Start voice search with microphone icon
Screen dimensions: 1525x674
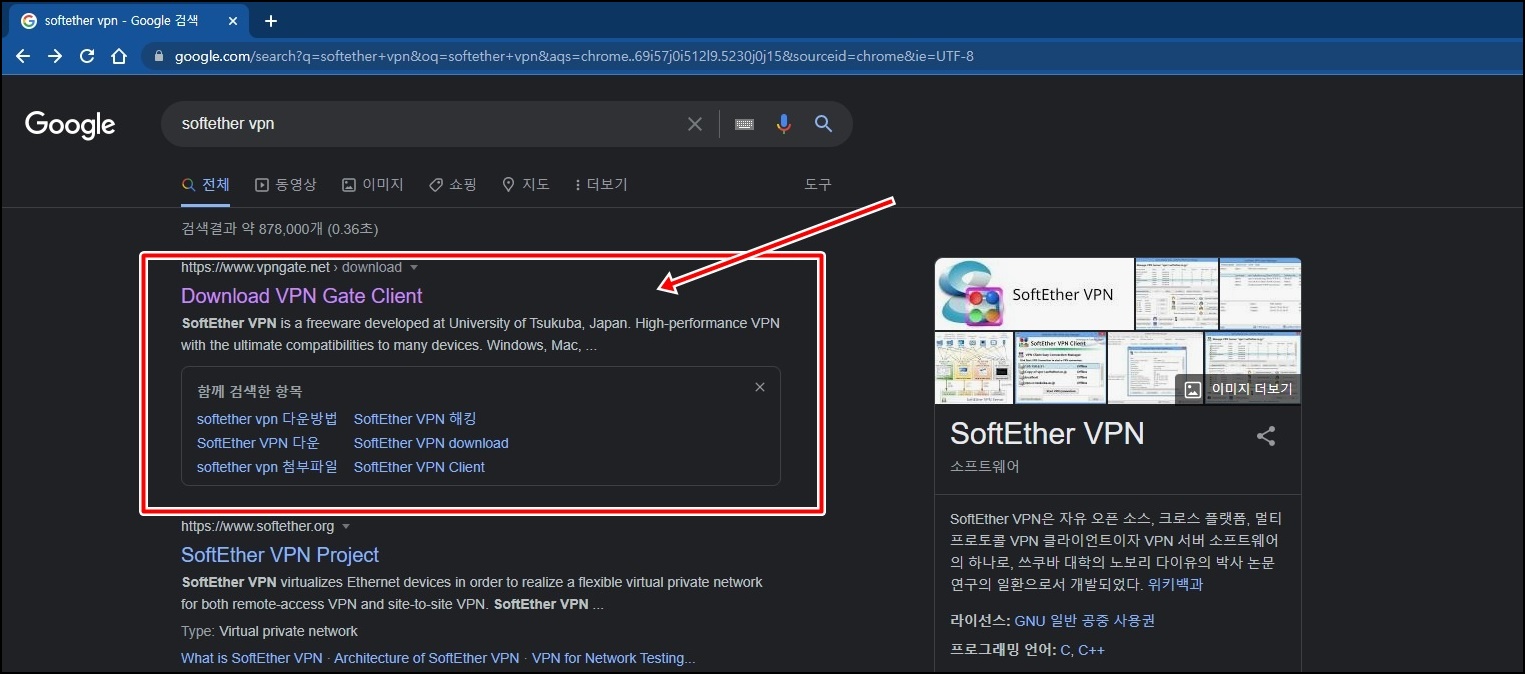[x=784, y=124]
